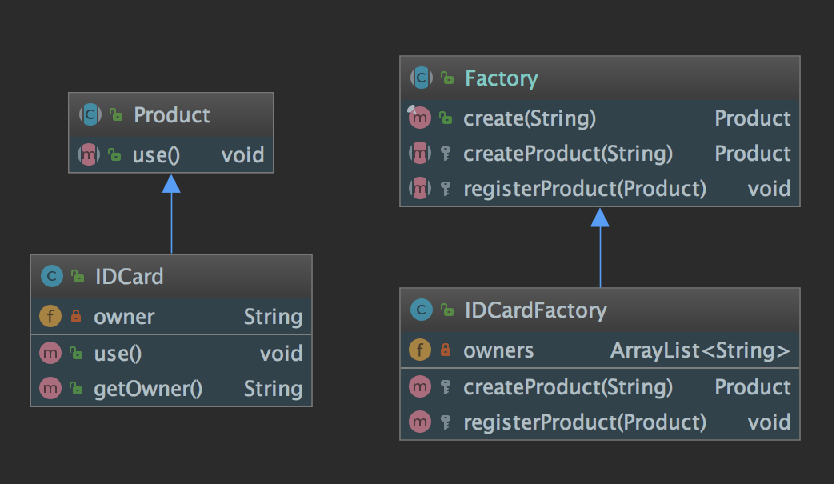Click Product return type of create(String)
This screenshot has width=834, height=484.
tap(753, 119)
